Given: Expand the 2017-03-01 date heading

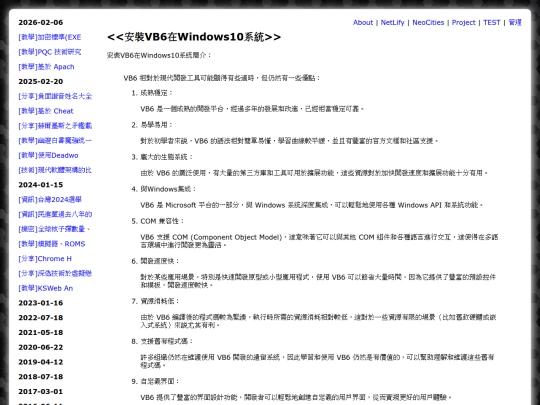Looking at the screenshot, I should 41,392.
